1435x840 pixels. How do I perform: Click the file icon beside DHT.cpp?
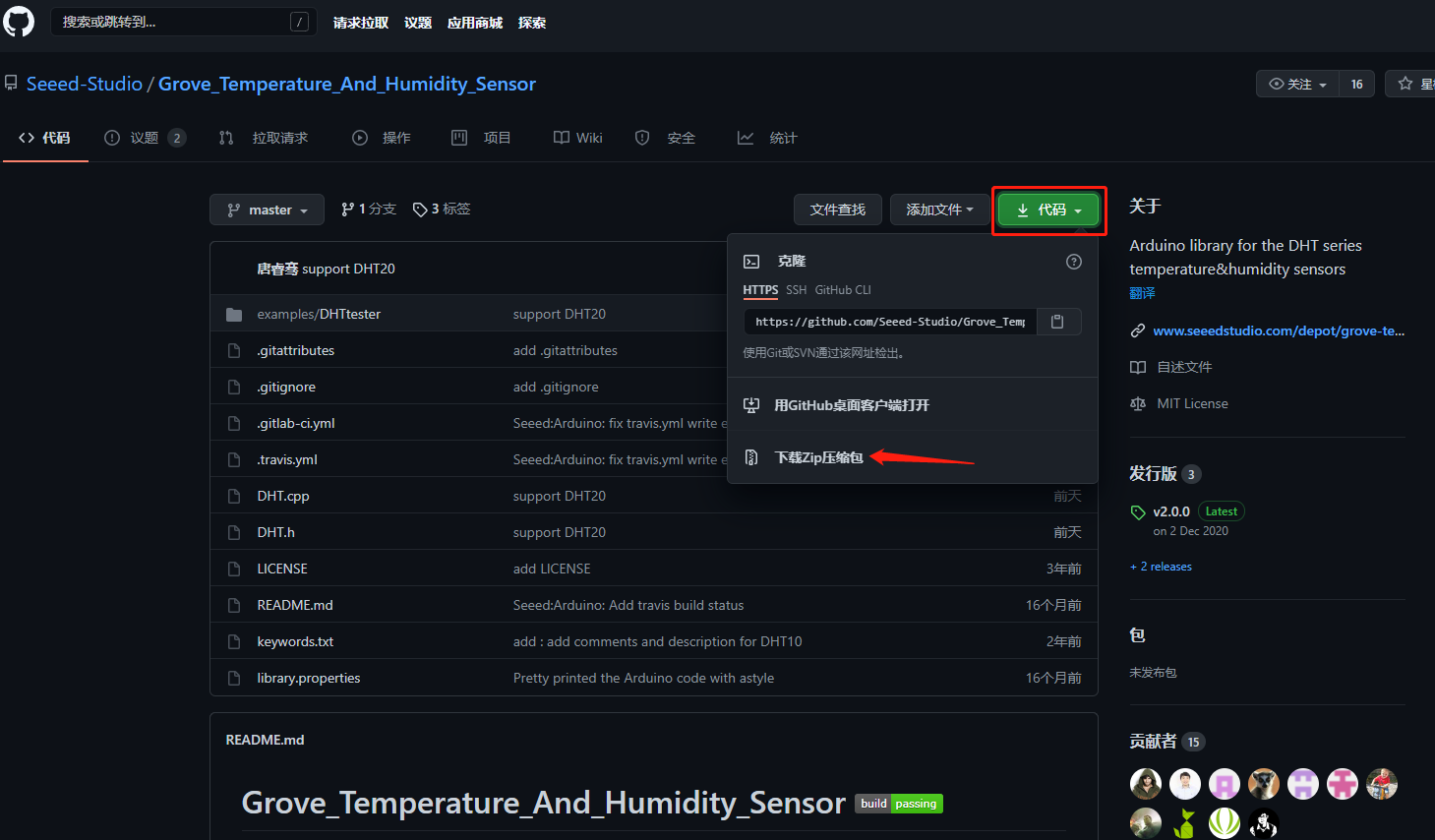[x=234, y=497]
